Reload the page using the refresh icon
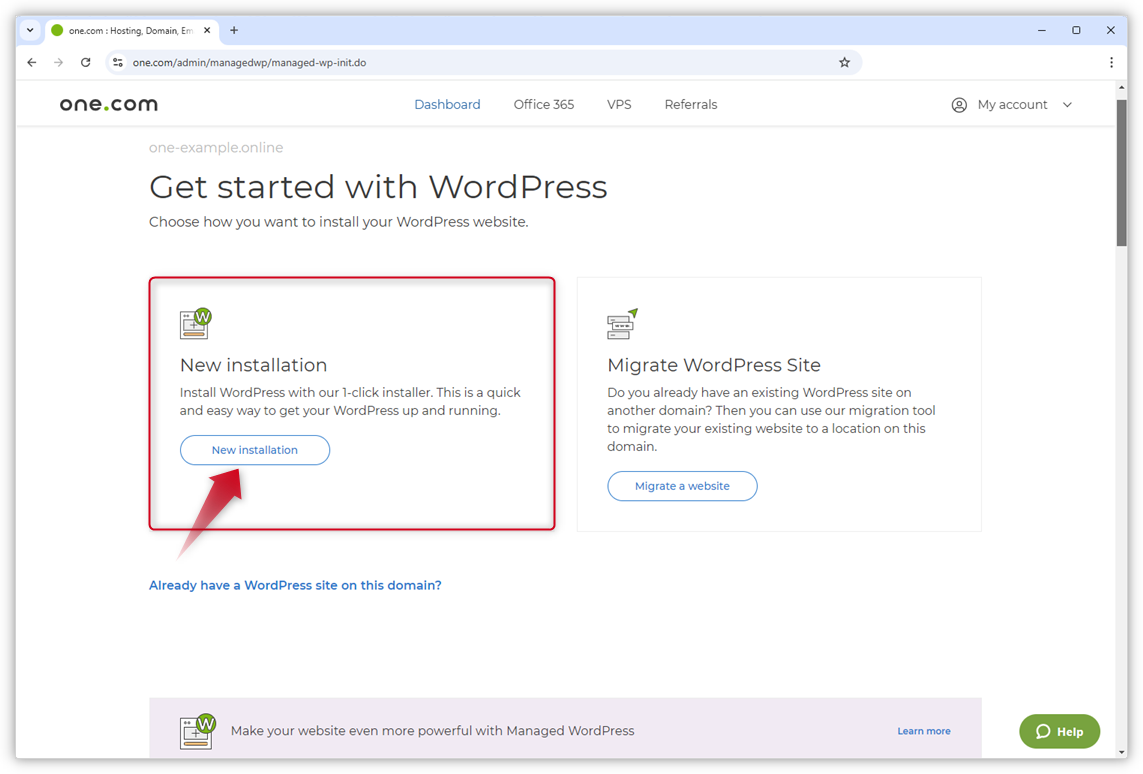The width and height of the screenshot is (1143, 774). click(x=85, y=62)
